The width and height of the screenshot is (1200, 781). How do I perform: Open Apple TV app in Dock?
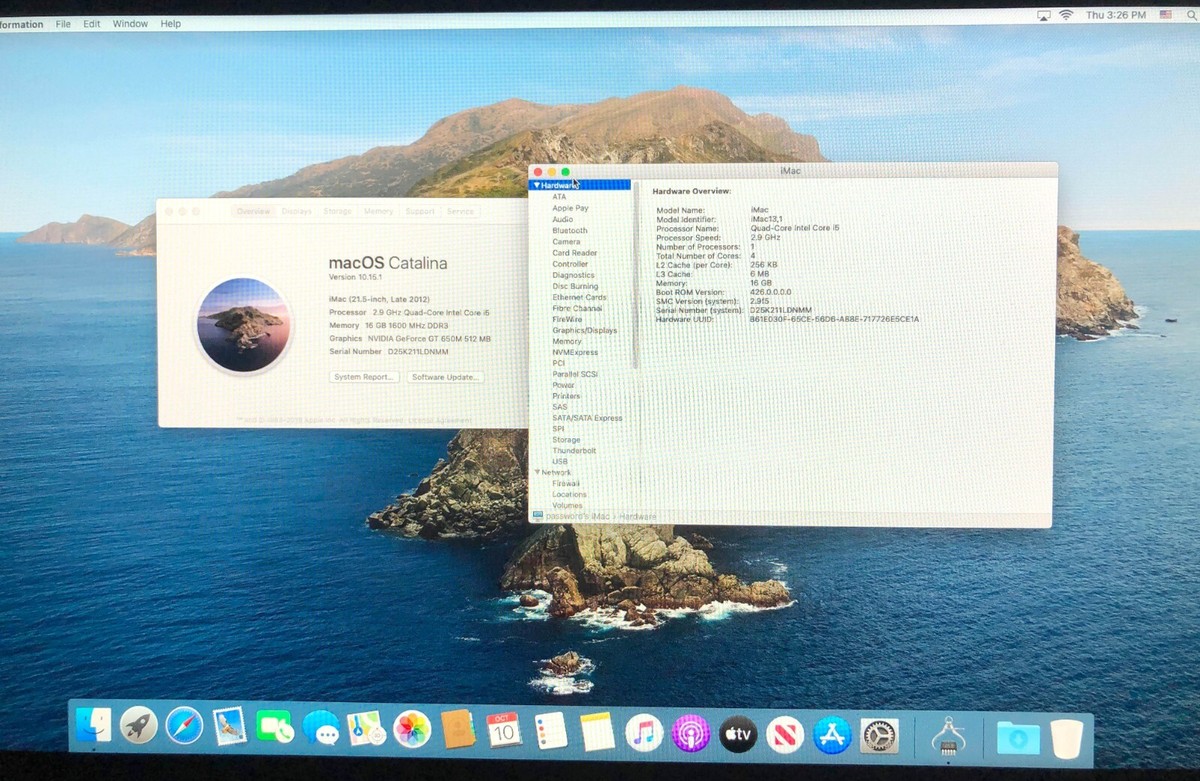[738, 735]
